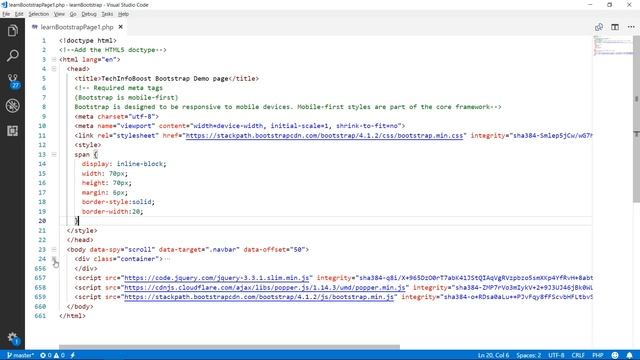Open the Manage gear icon
This screenshot has height=360, width=640.
coord(13,338)
